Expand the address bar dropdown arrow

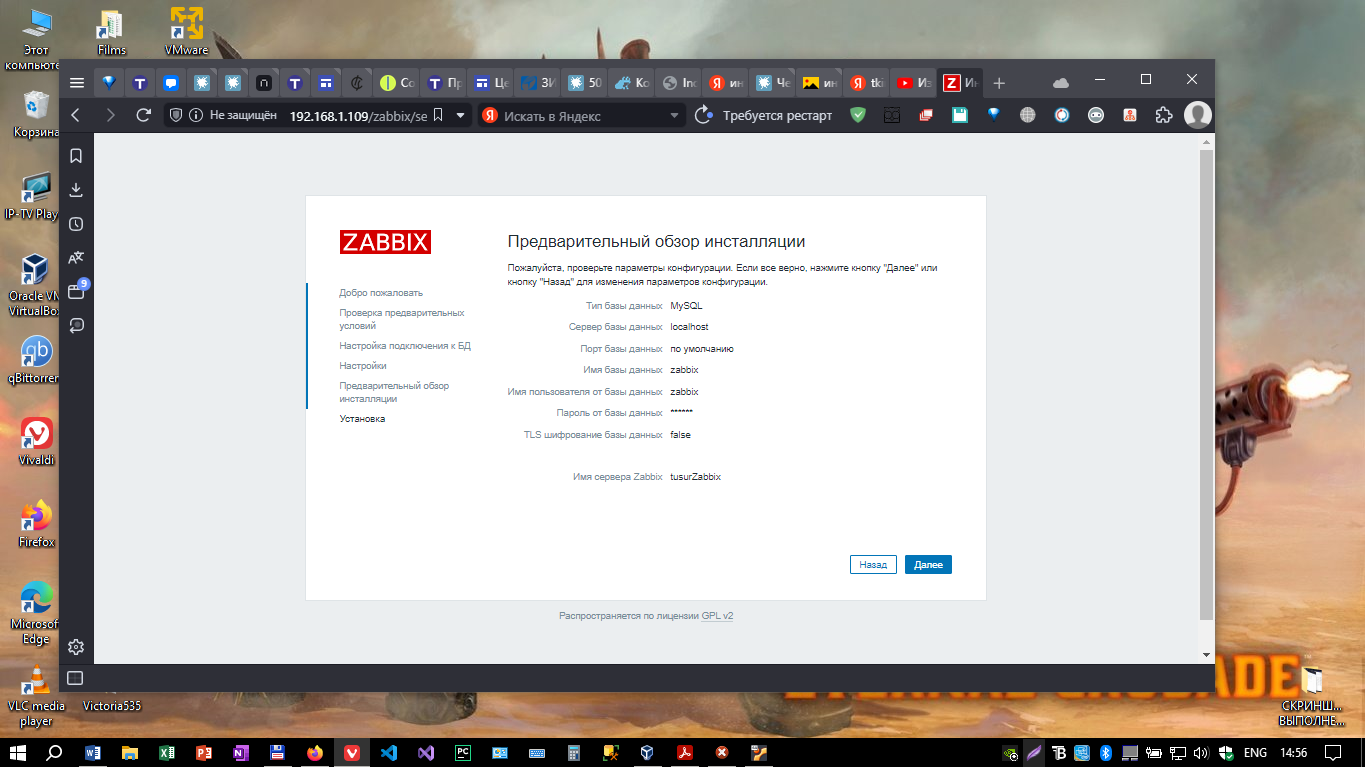[x=460, y=115]
